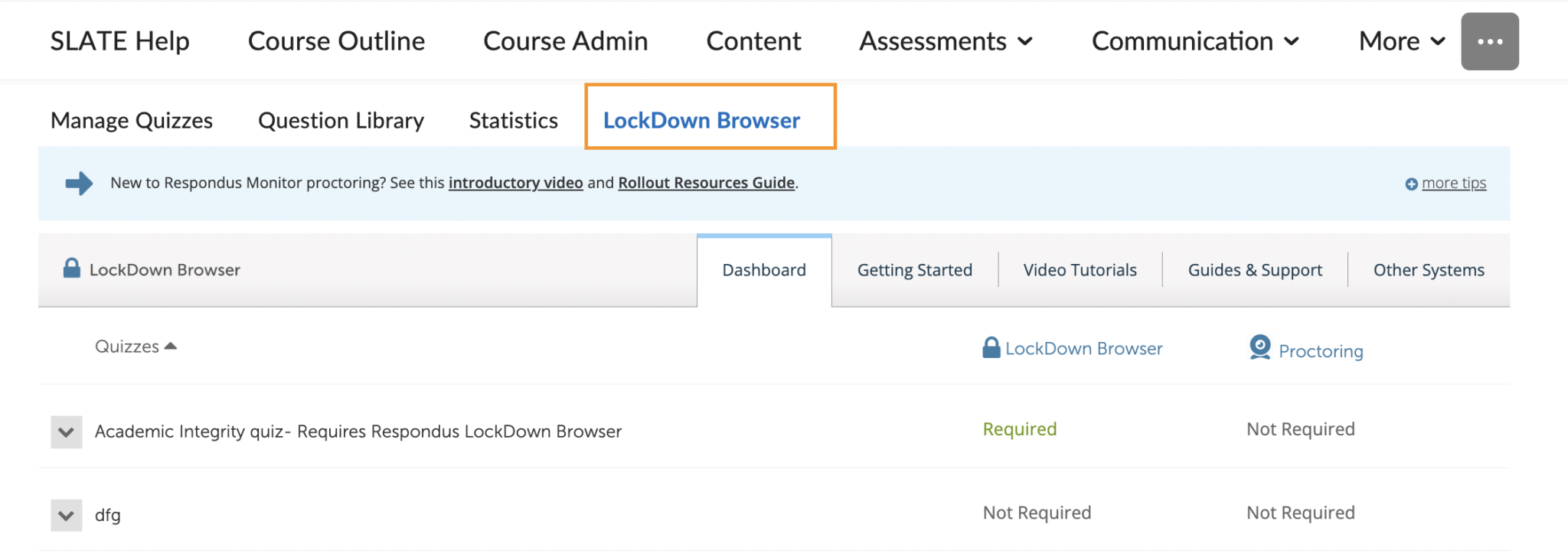Navigate to Course Admin

click(x=565, y=41)
